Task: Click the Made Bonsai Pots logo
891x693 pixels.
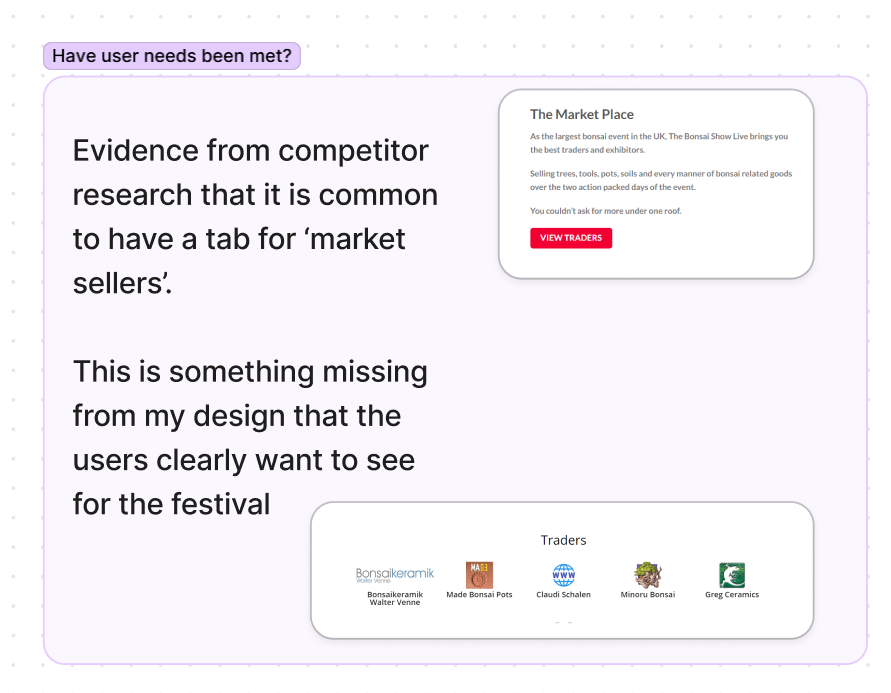Action: pyautogui.click(x=479, y=575)
